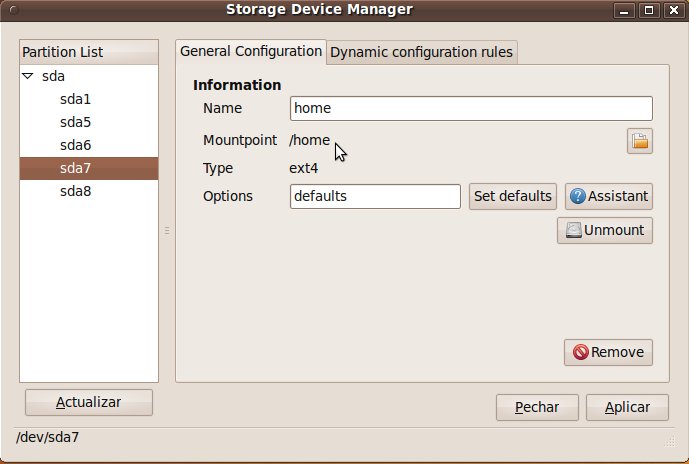This screenshot has height=464, width=689.
Task: Close the Storage Device Manager window
Action: tap(674, 10)
